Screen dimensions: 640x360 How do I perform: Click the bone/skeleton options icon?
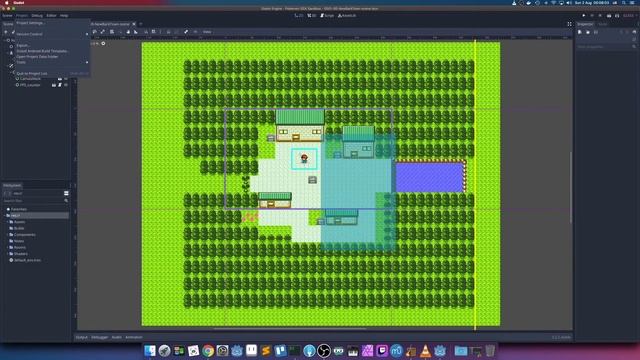click(x=186, y=32)
